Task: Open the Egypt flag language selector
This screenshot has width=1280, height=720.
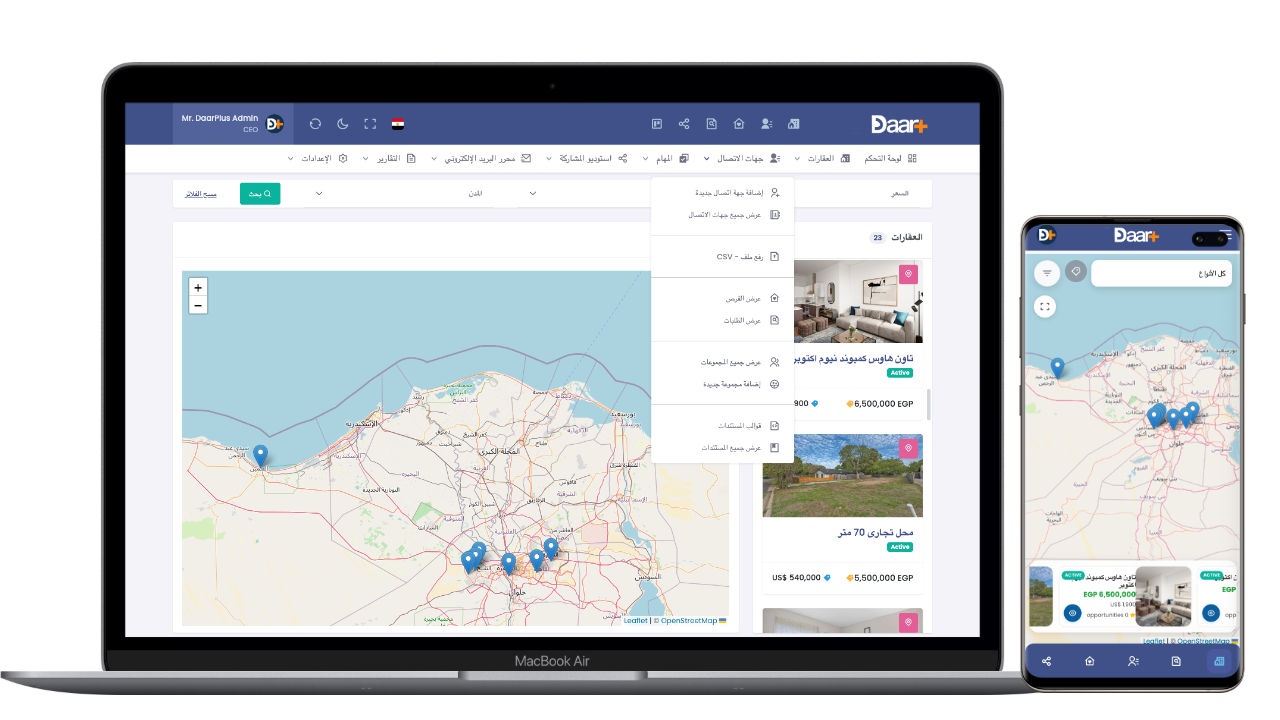Action: 398,124
